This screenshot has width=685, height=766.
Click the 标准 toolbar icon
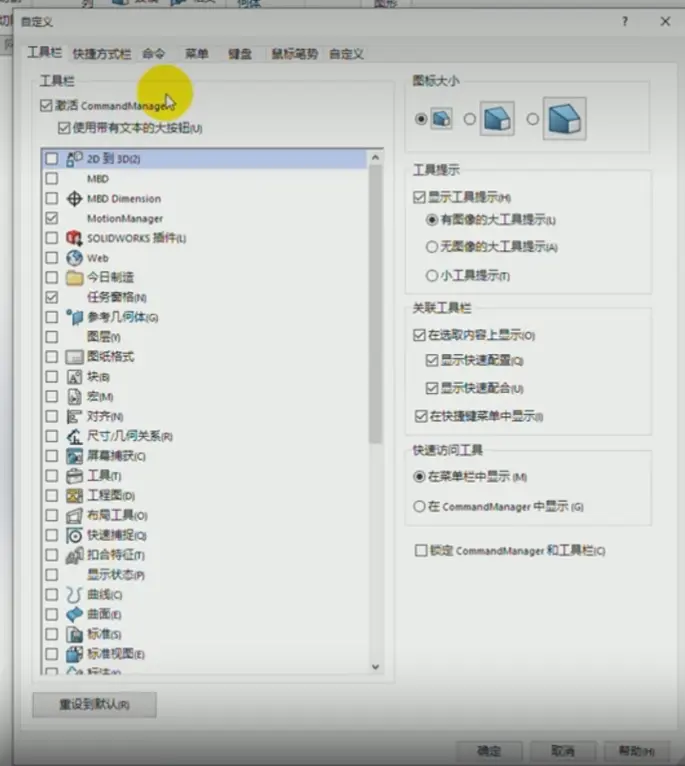74,634
